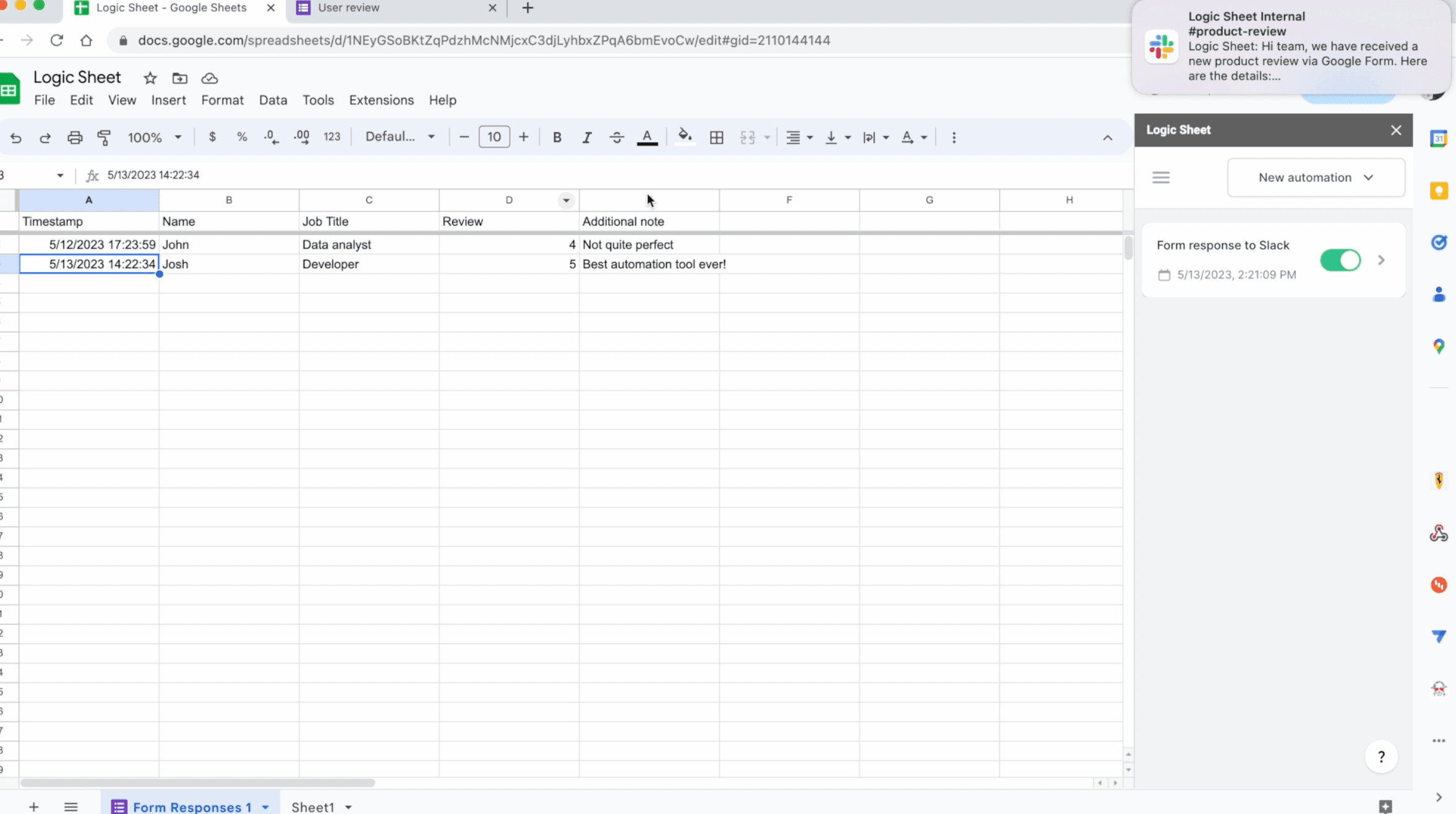Expand the New automation dropdown
Image resolution: width=1456 pixels, height=814 pixels.
tap(1315, 178)
